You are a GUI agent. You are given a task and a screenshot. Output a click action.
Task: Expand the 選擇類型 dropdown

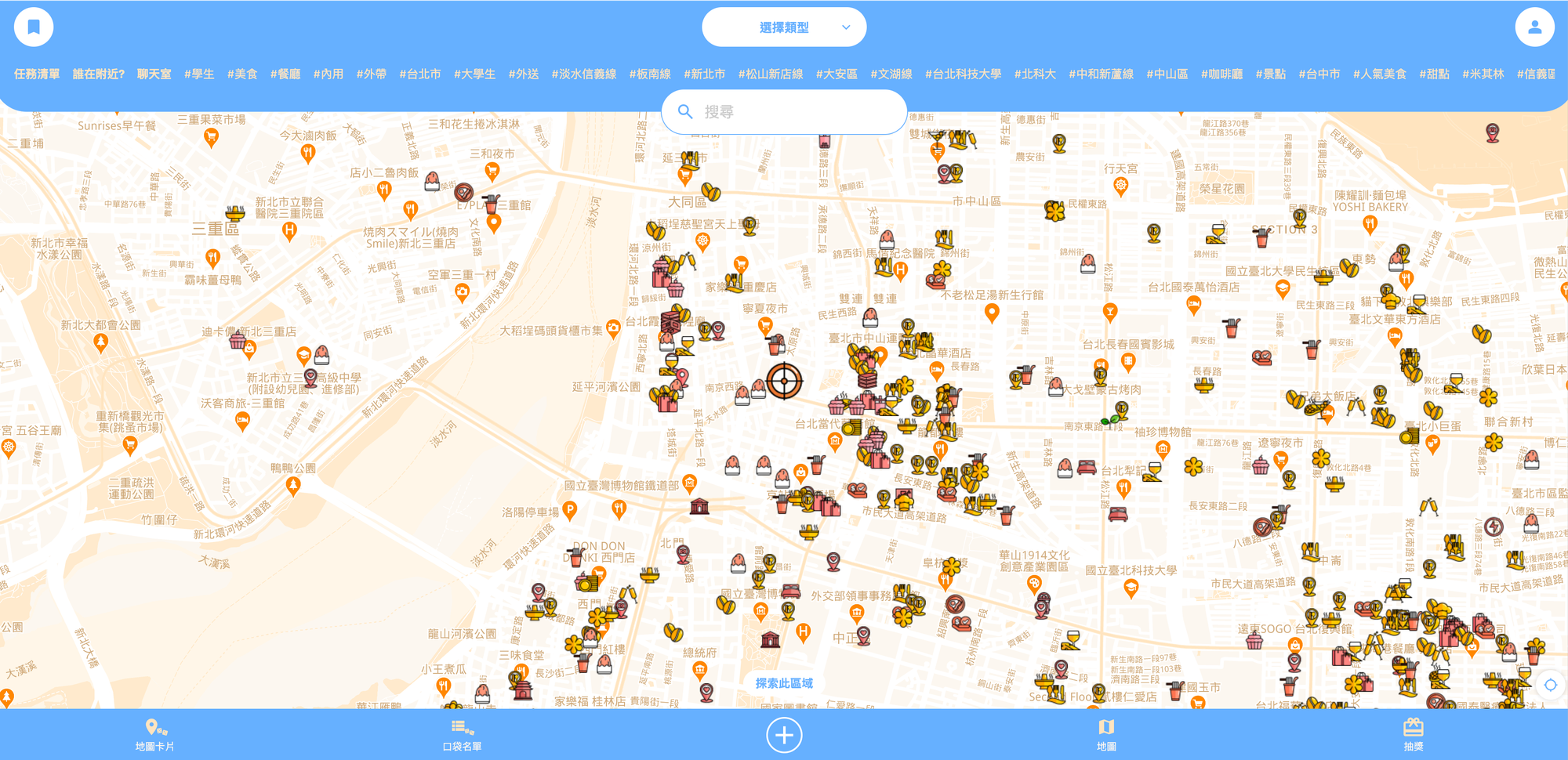[784, 27]
